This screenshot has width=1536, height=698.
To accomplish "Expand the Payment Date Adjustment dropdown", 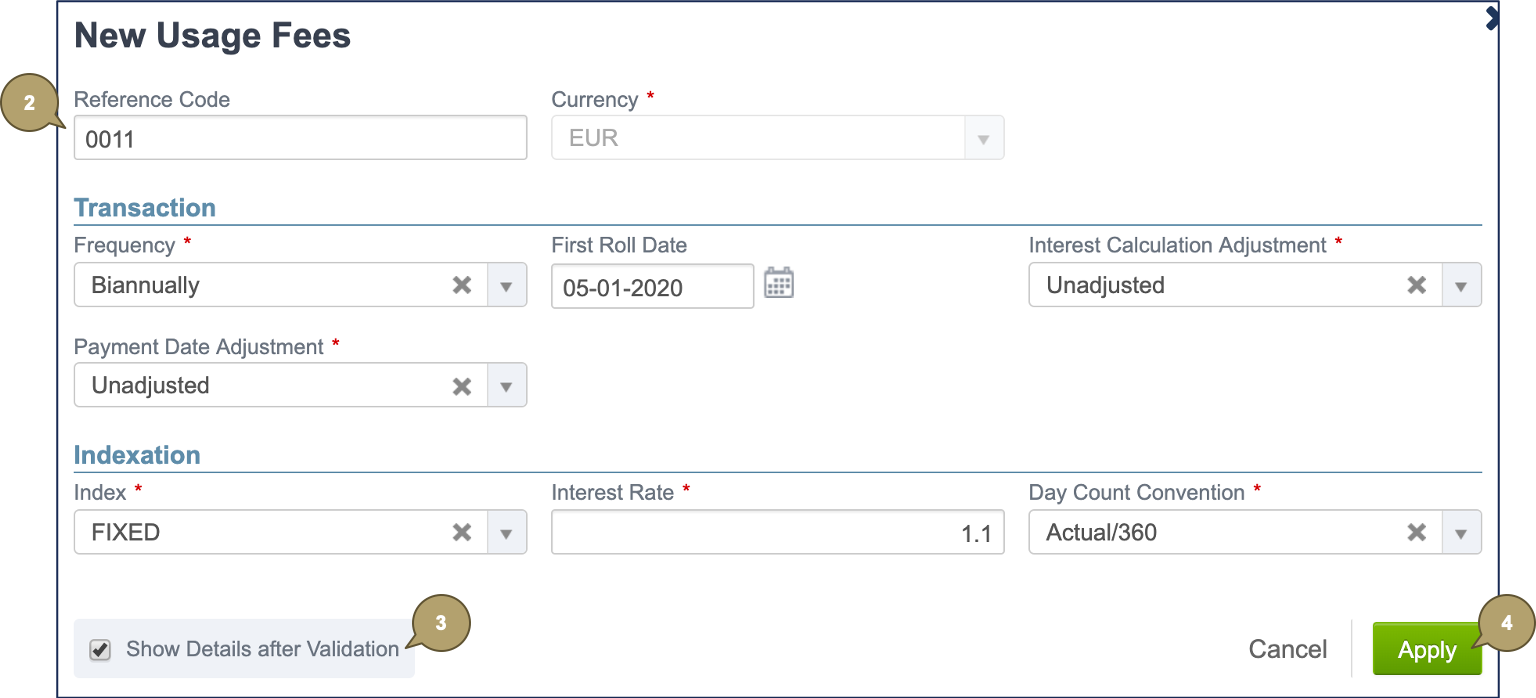I will [x=506, y=386].
